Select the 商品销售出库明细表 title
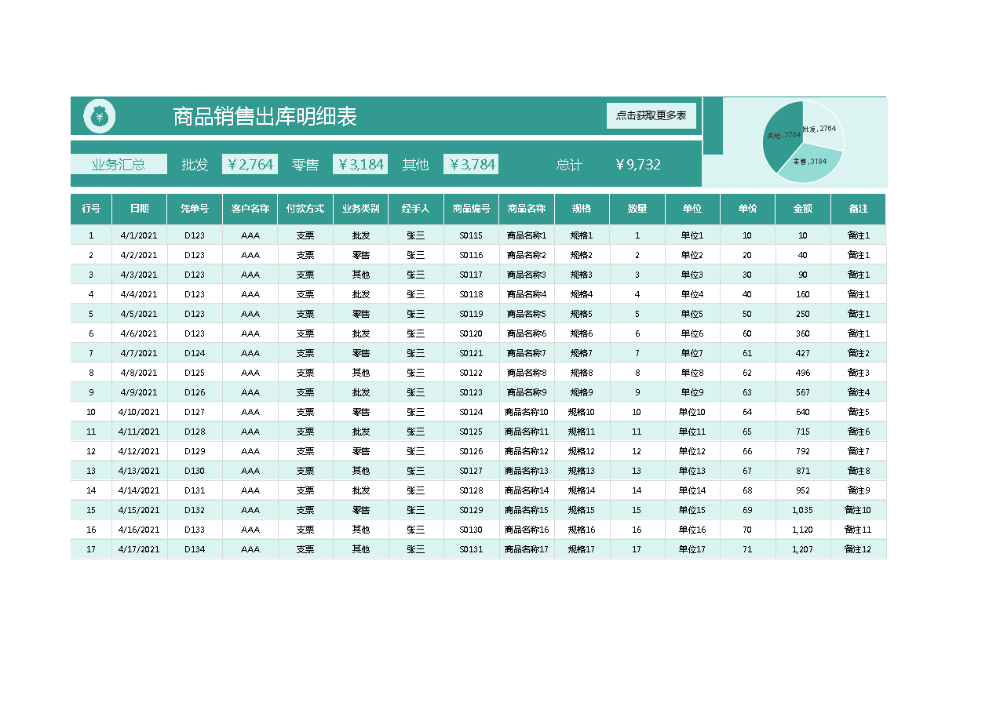The height and width of the screenshot is (714, 1000). [265, 116]
